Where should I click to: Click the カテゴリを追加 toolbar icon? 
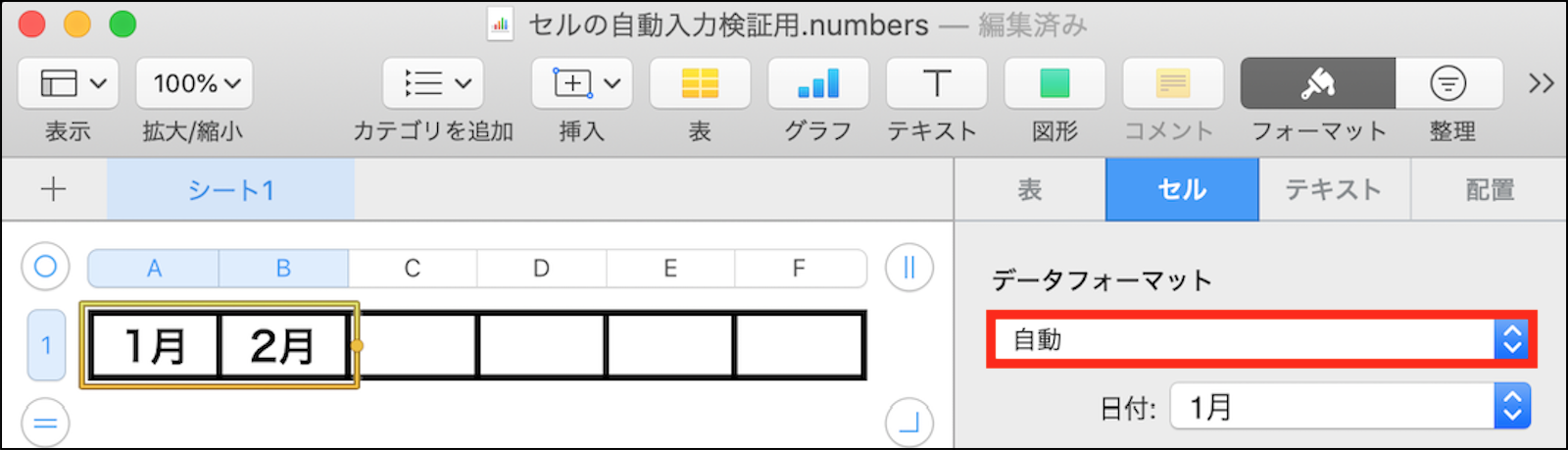[x=433, y=83]
